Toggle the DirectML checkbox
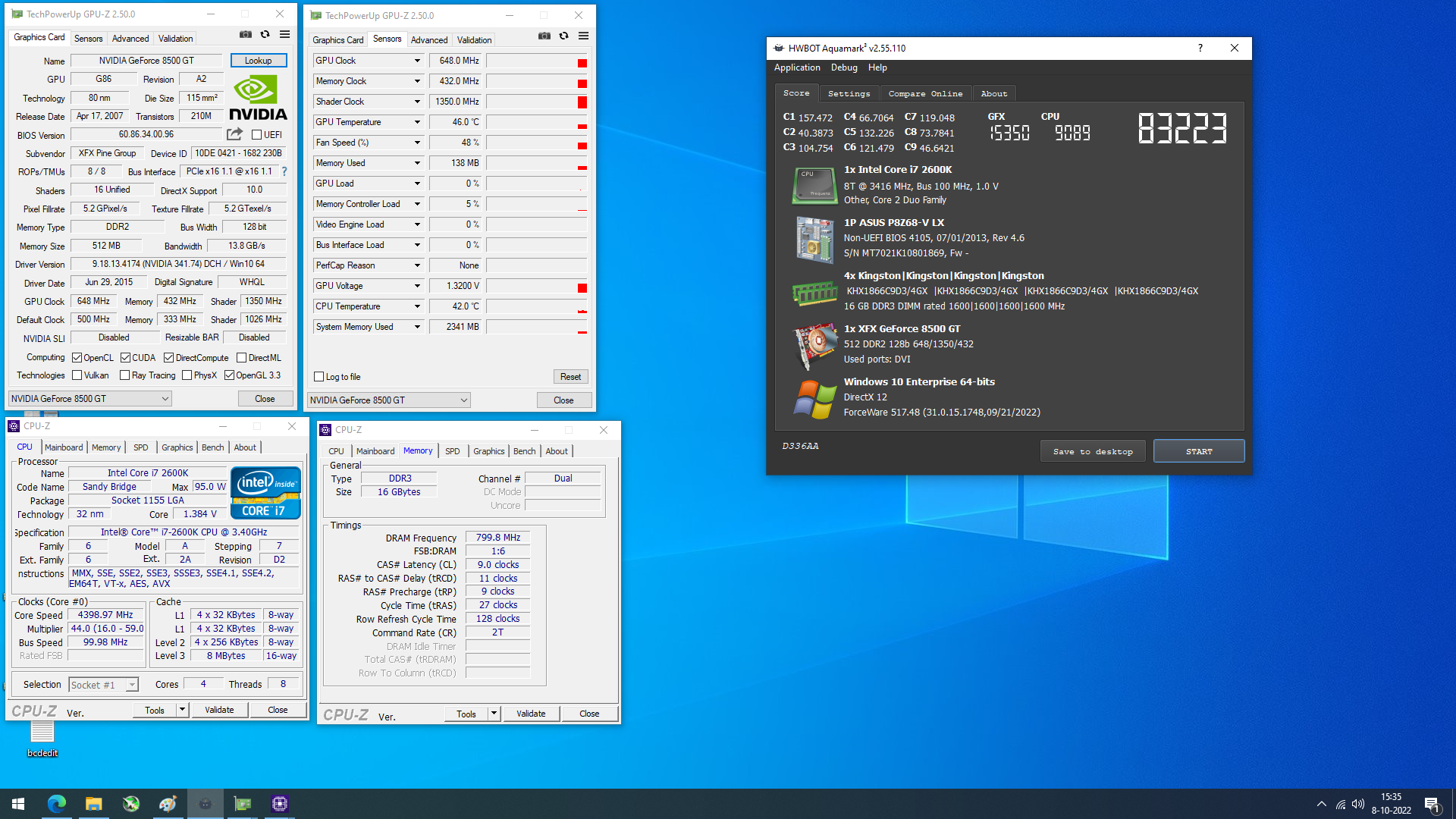Screen dimensions: 1456x819 pyautogui.click(x=241, y=358)
